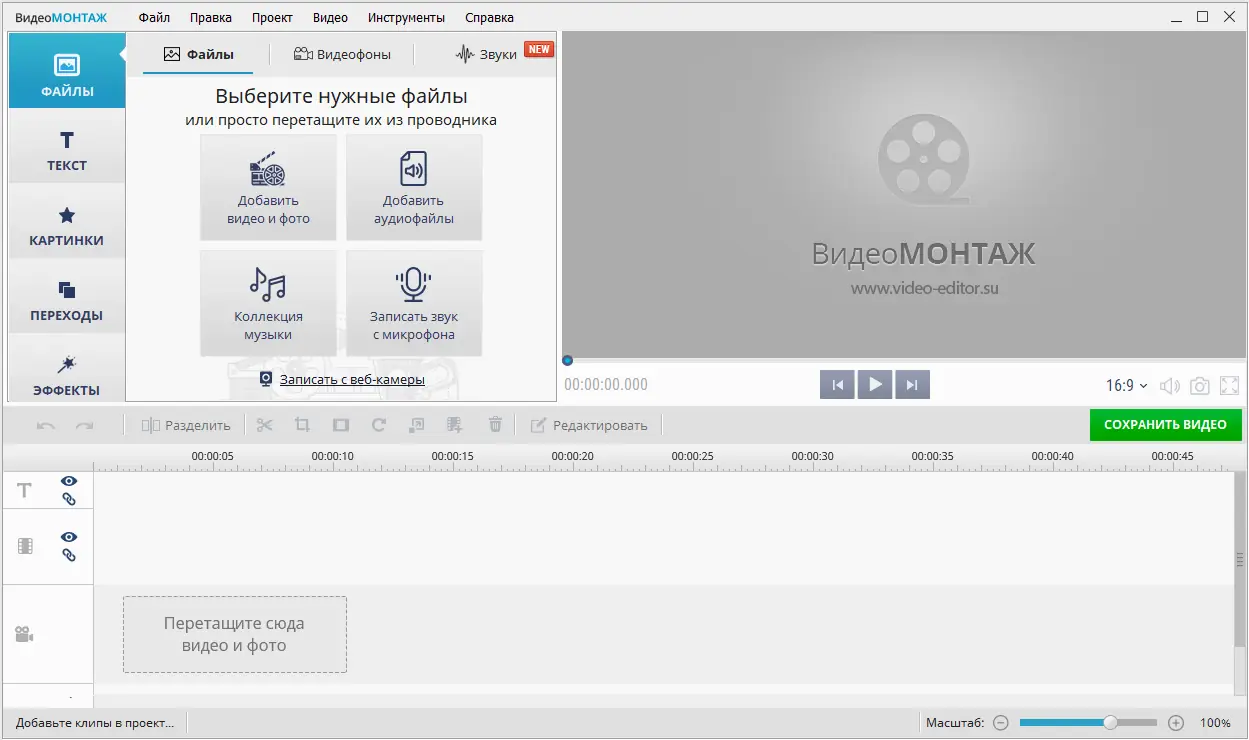Open Коллекция музыки tile
Screen dimensions: 1249x740
268,303
